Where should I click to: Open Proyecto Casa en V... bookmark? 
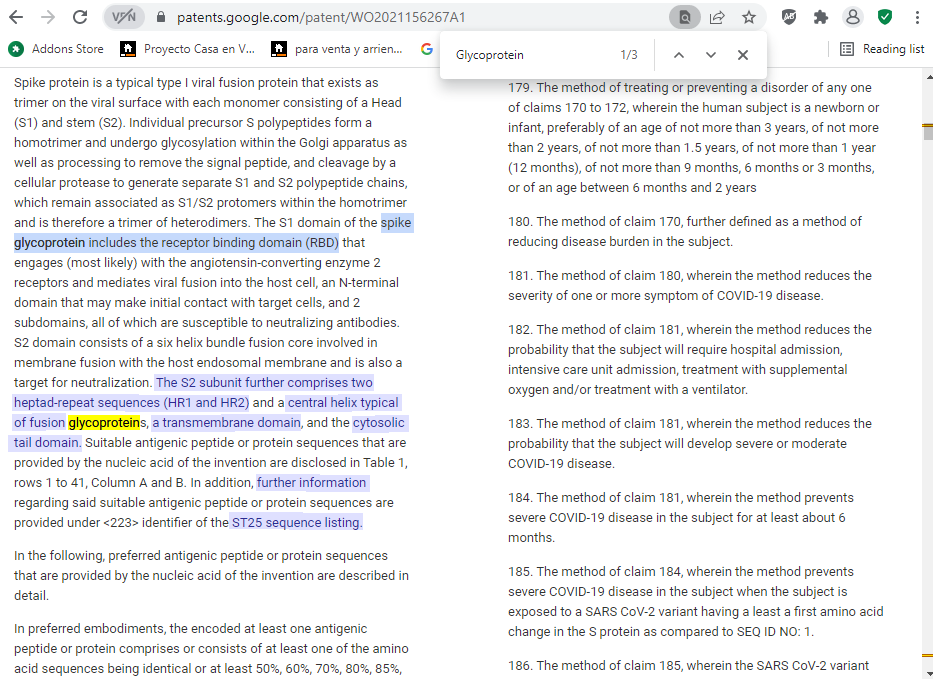tap(188, 48)
